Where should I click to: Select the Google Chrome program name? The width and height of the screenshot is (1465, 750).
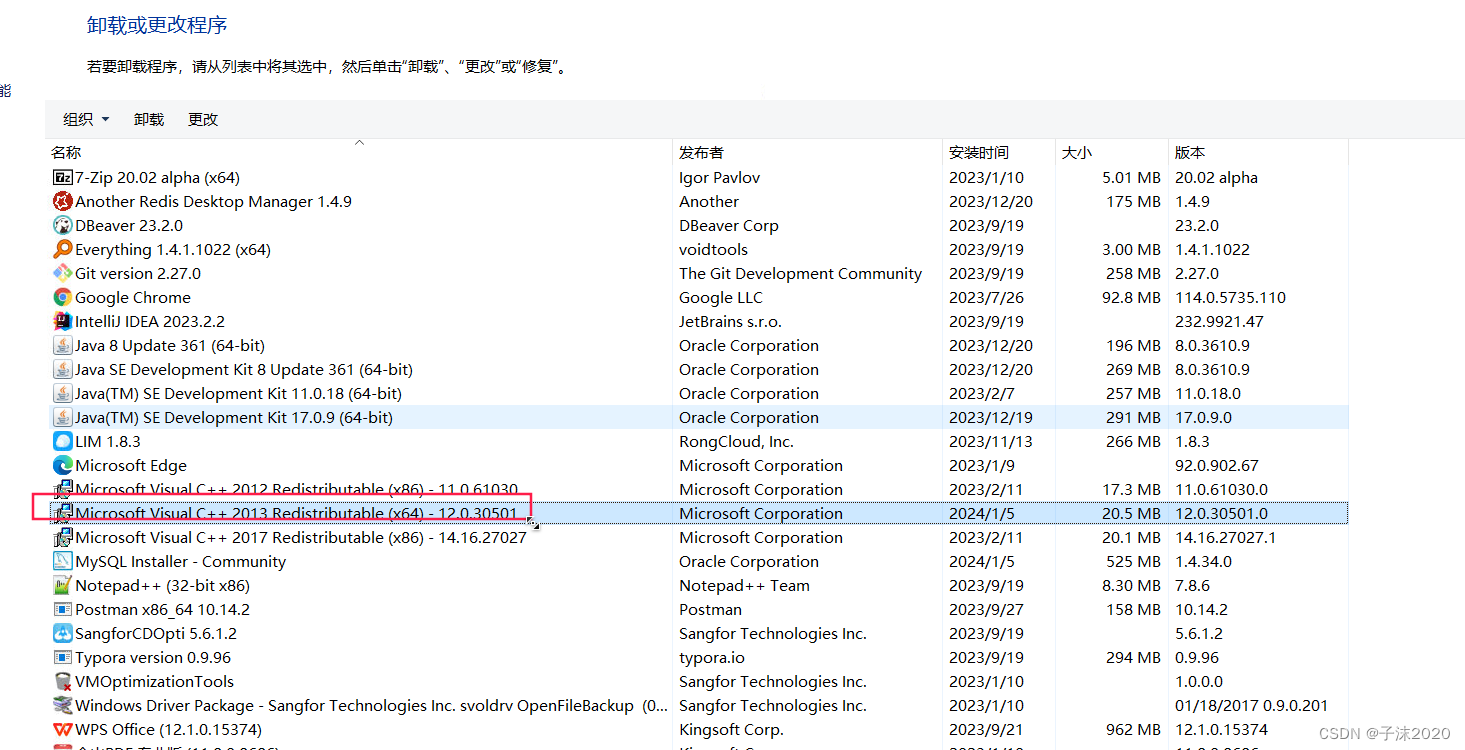(x=132, y=297)
